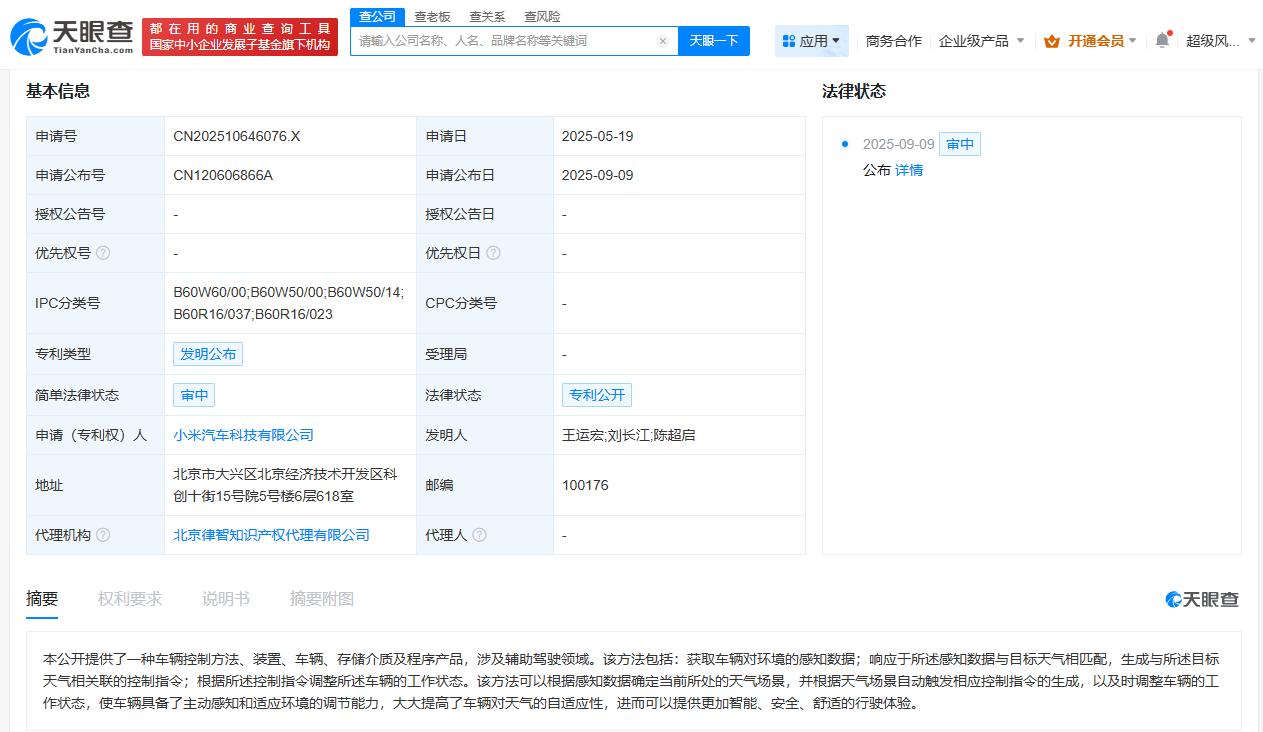Select the publication date 2025-09-09 in table

point(597,175)
